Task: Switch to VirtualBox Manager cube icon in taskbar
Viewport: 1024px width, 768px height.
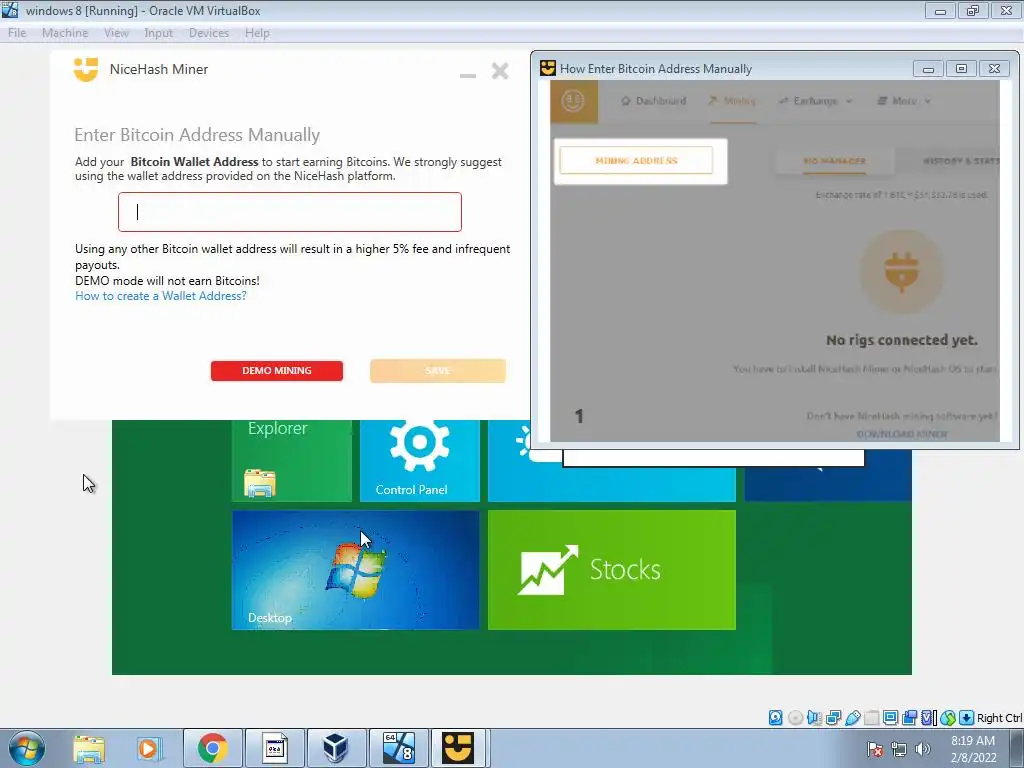Action: point(336,748)
